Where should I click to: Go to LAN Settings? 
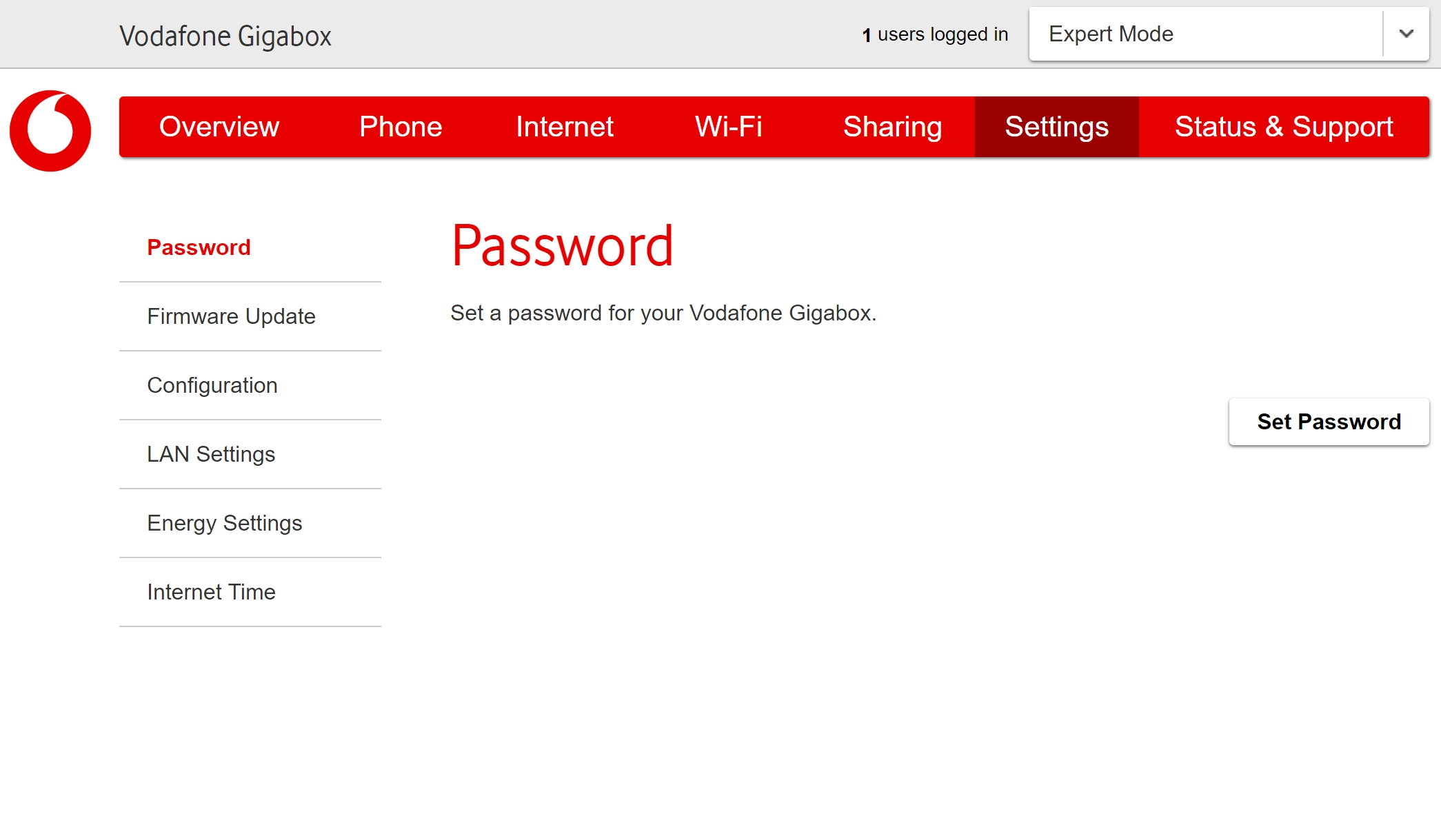pos(250,454)
